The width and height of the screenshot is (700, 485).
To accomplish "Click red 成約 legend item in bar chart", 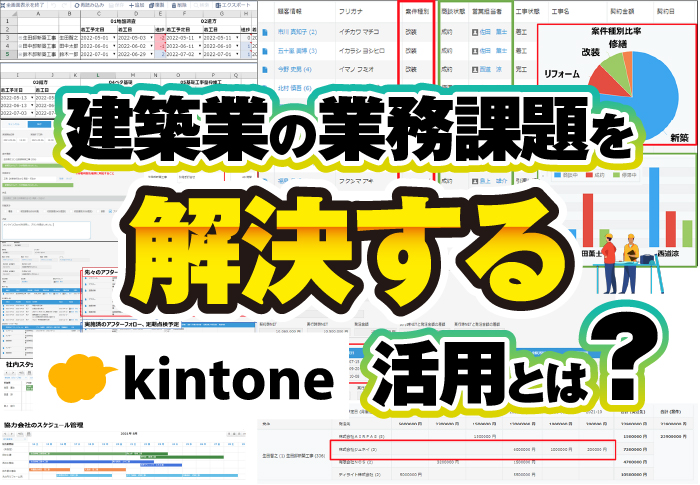I will 595,175.
